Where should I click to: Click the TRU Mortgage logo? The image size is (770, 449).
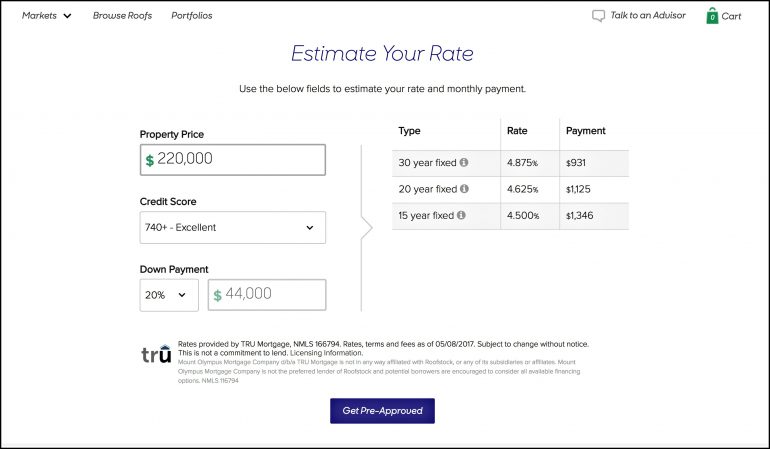(x=156, y=354)
